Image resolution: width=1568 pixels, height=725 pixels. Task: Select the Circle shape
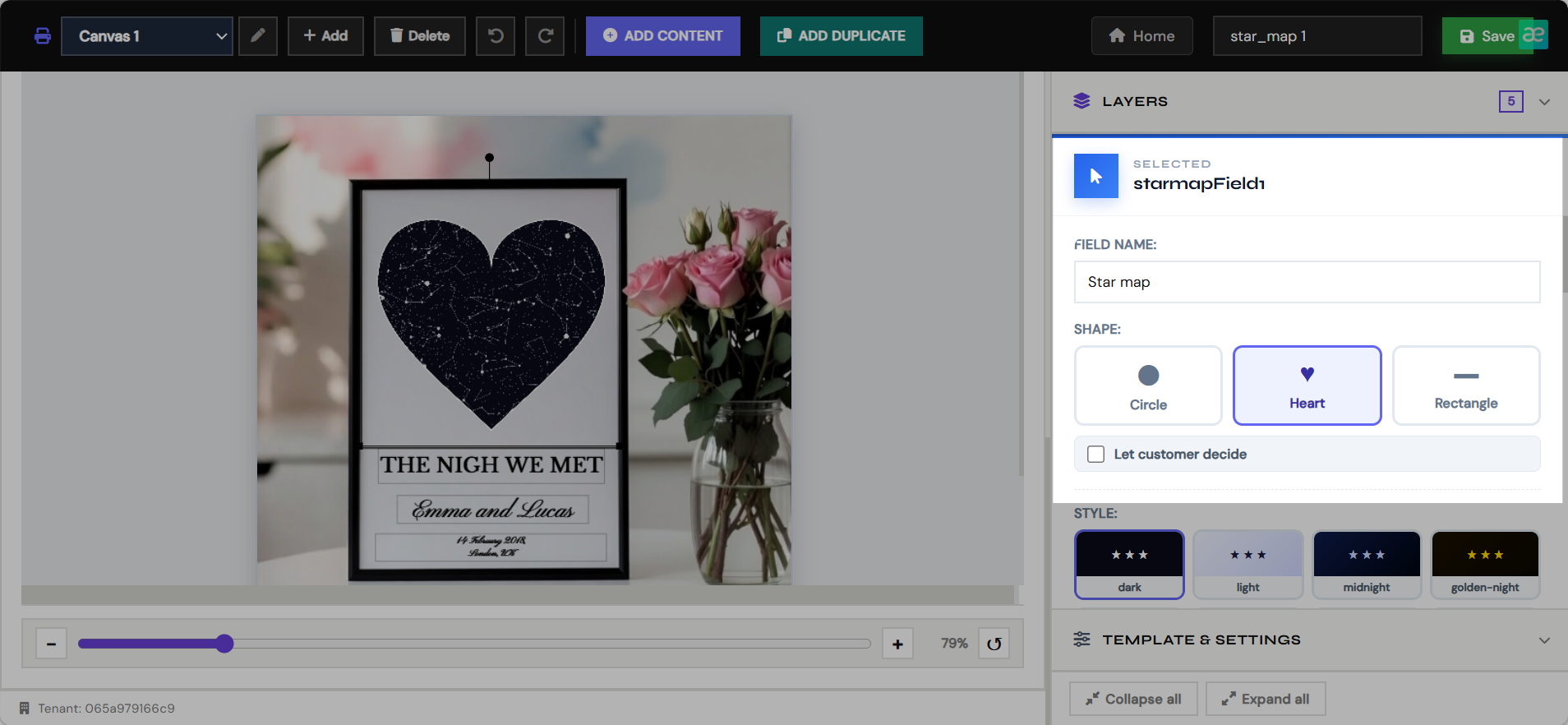tap(1148, 386)
